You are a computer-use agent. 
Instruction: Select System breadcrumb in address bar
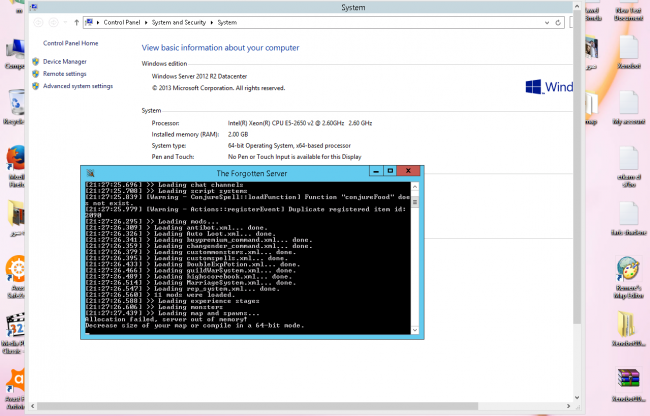(x=227, y=22)
